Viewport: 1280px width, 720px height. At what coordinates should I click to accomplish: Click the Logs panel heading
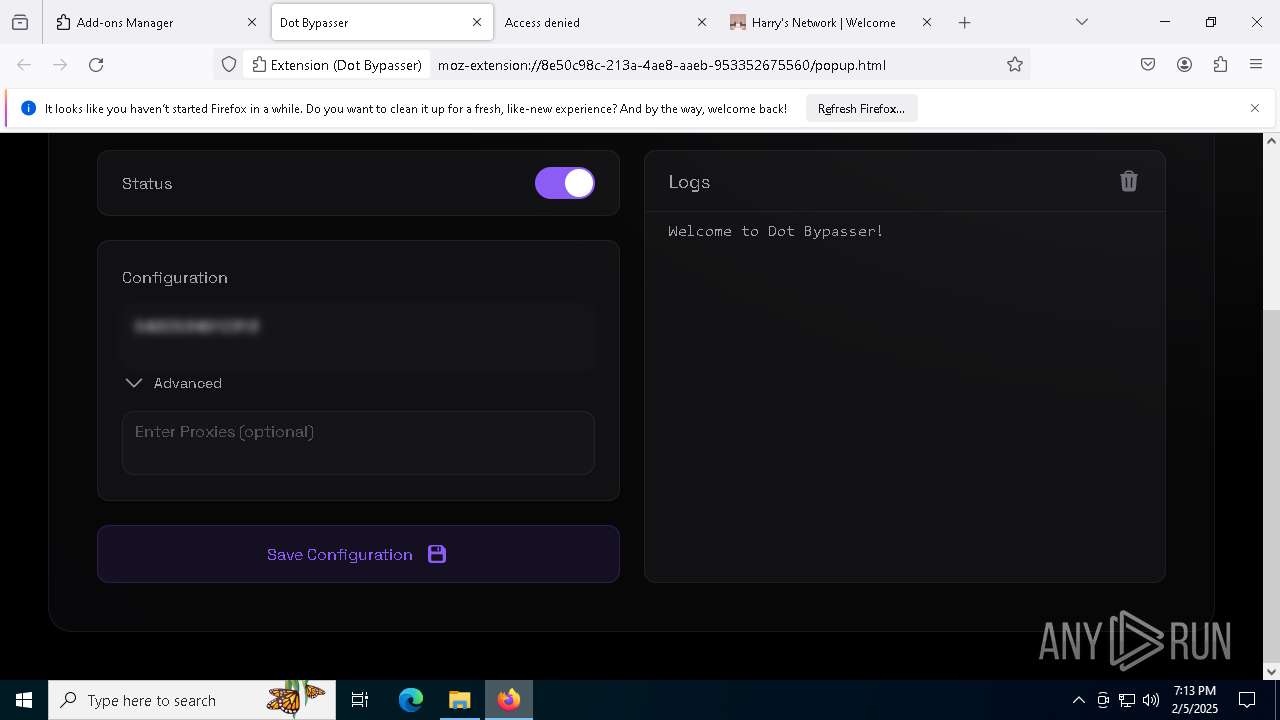tap(689, 182)
